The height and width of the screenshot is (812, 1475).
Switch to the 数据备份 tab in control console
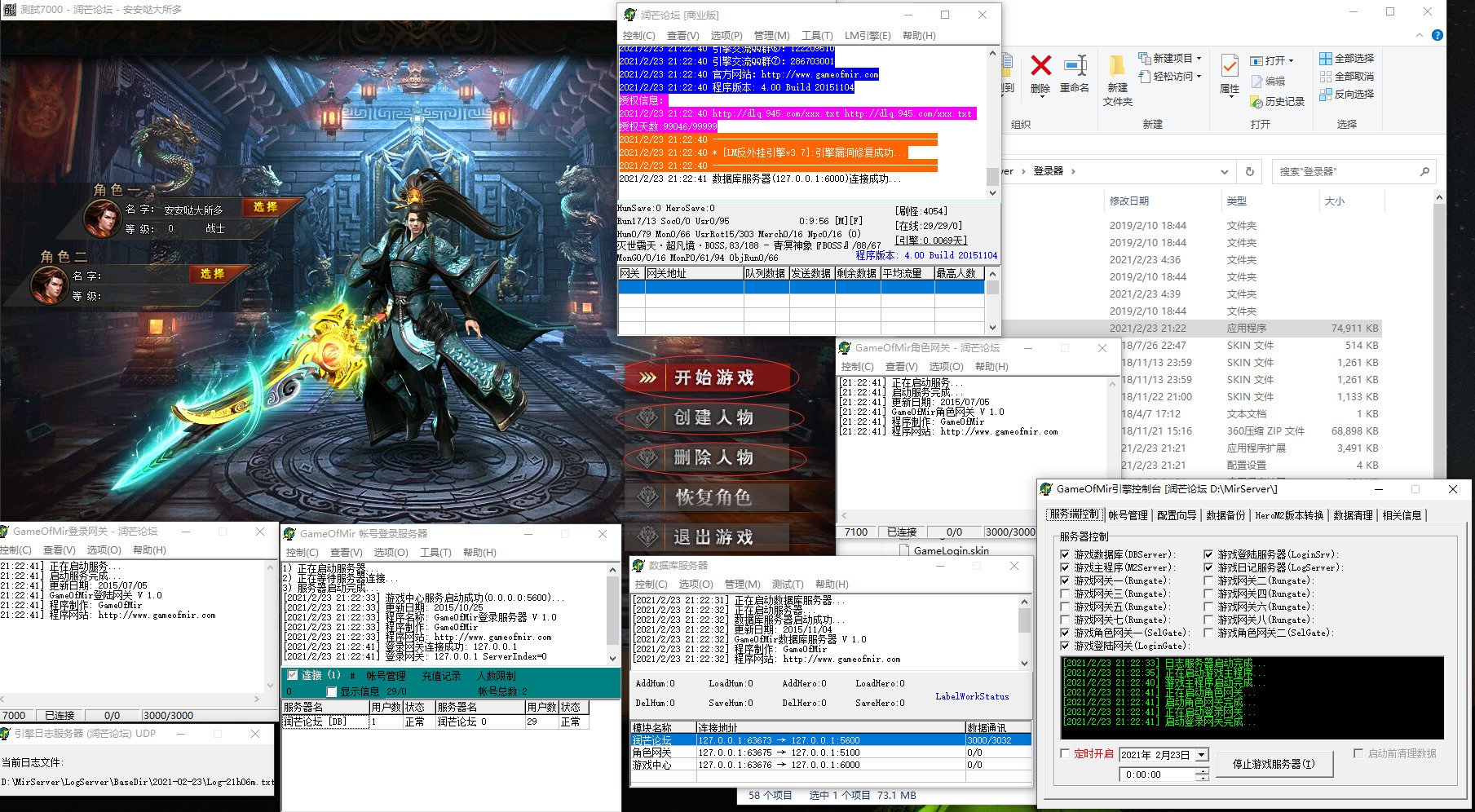pyautogui.click(x=1225, y=515)
